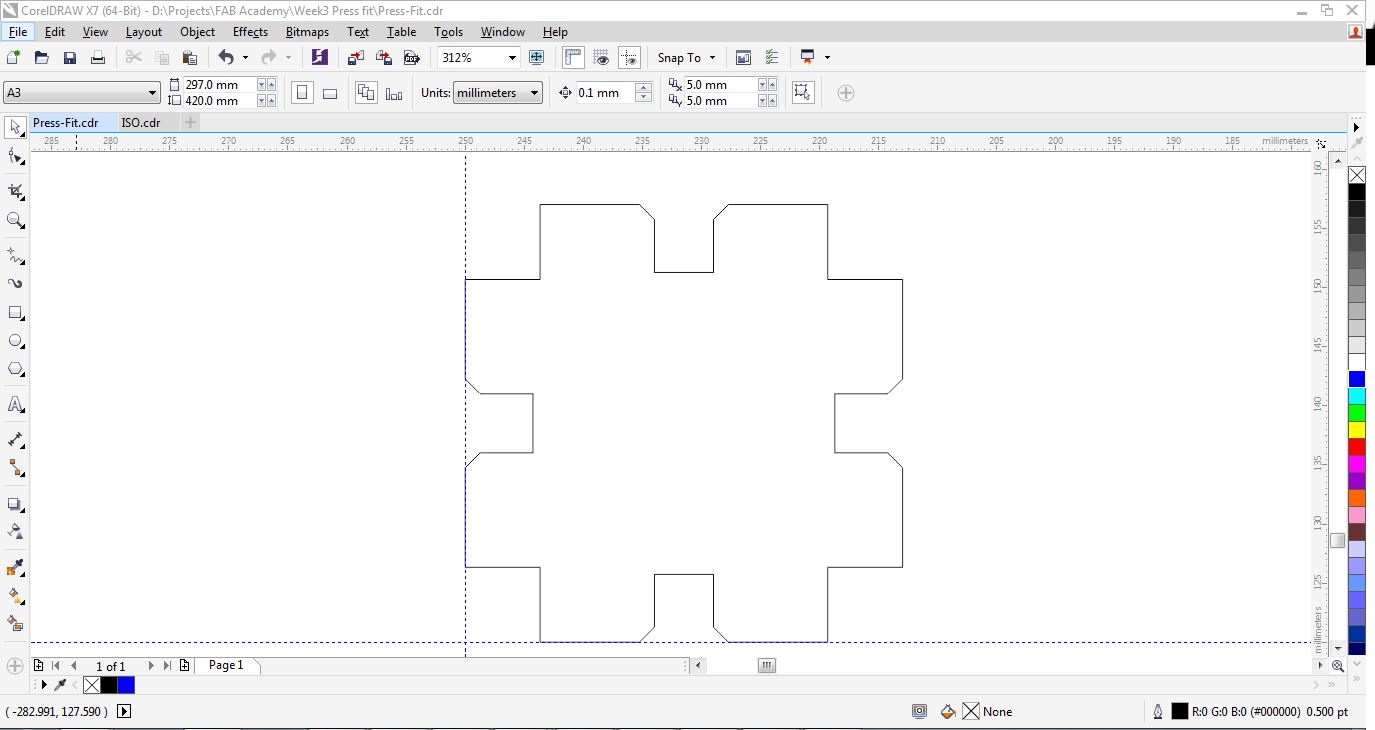
Task: Pick the red swatch in color palette
Action: (1357, 447)
